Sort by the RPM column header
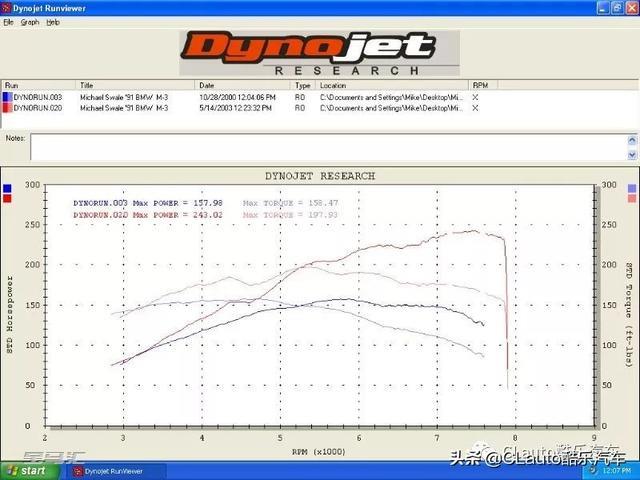 (x=483, y=85)
